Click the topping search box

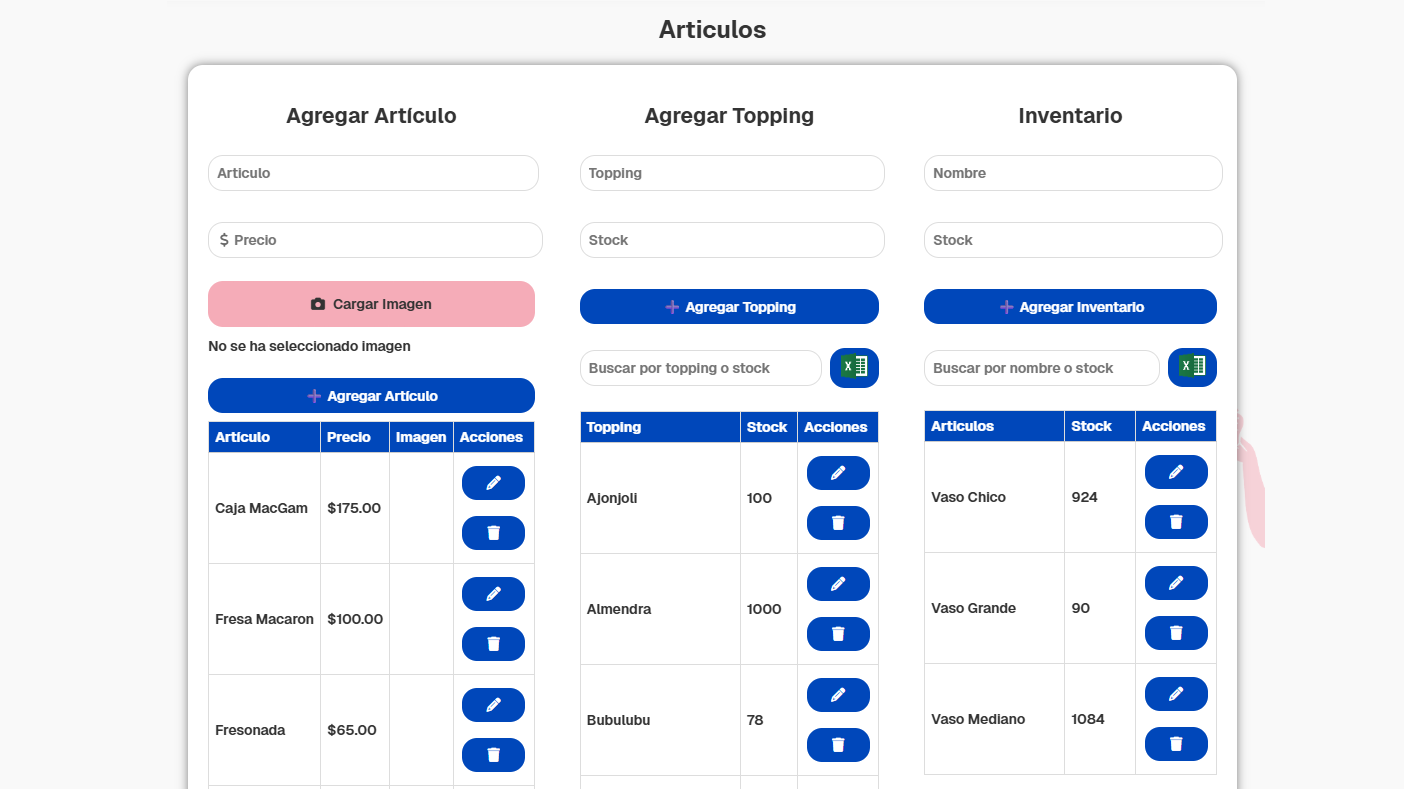pyautogui.click(x=700, y=367)
